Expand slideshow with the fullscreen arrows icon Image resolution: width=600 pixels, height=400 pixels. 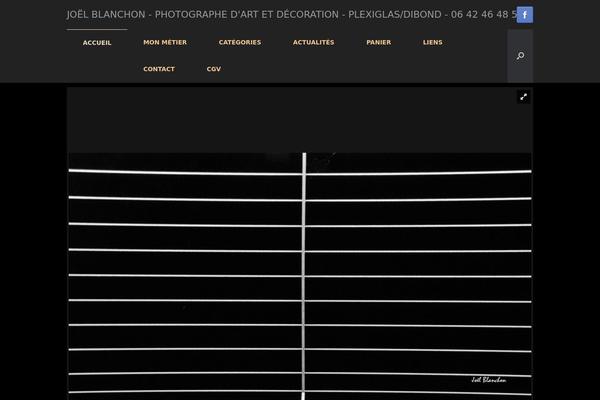523,97
